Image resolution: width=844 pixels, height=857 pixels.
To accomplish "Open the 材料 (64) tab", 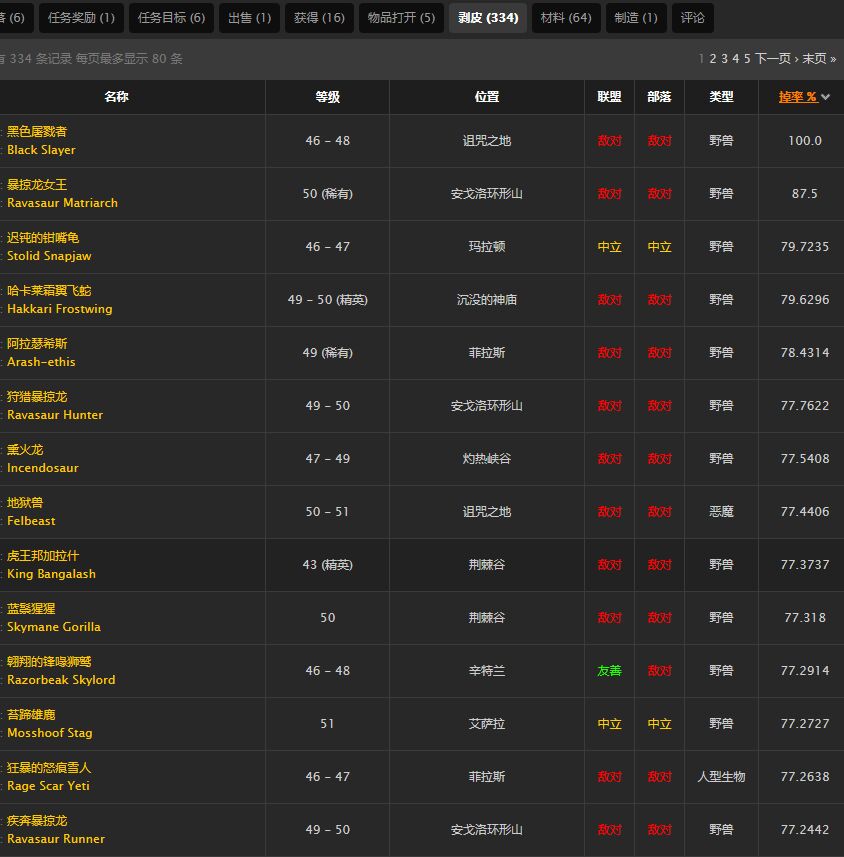I will click(x=566, y=18).
